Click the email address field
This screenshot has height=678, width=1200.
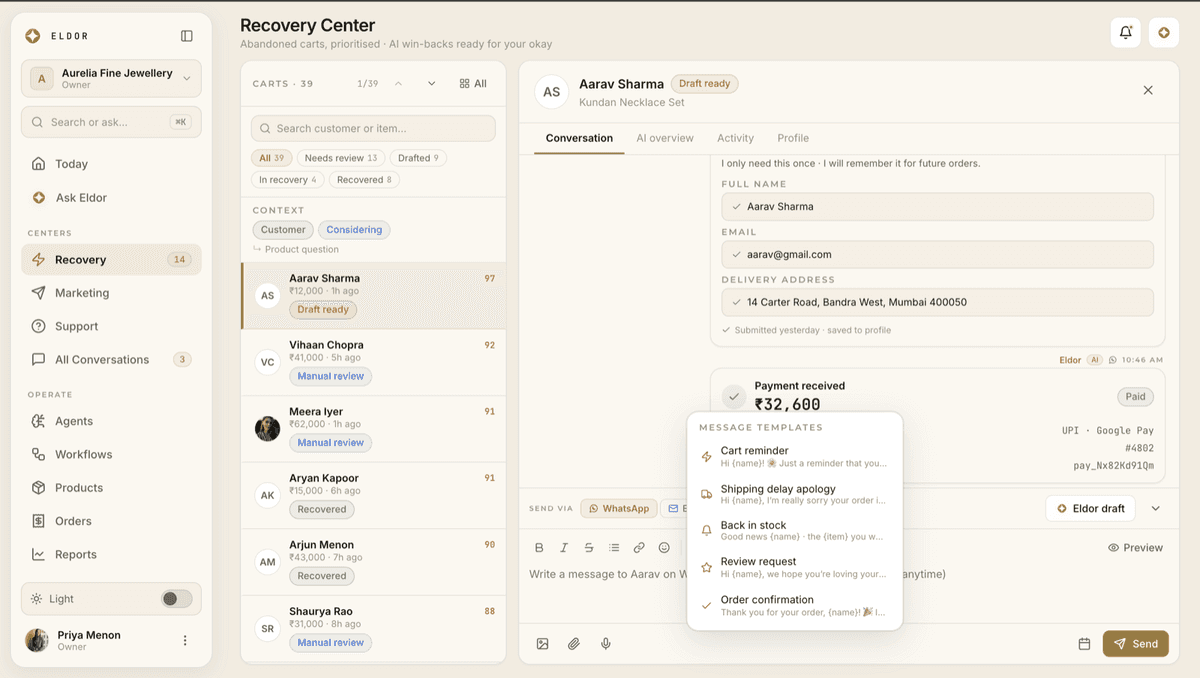[937, 254]
